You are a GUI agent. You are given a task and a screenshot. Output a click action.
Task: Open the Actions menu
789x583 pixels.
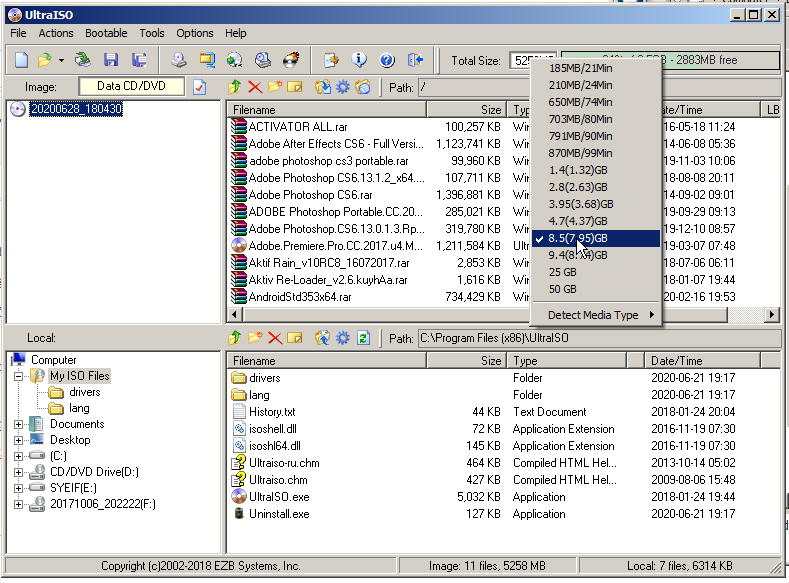click(x=56, y=33)
